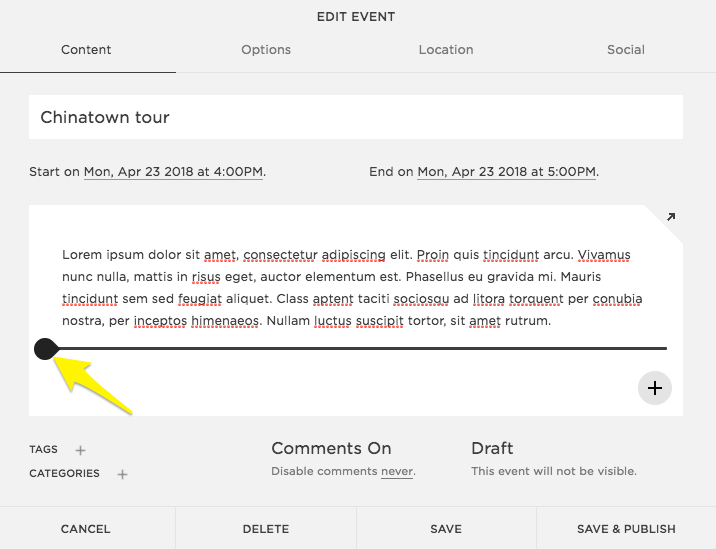Screen dimensions: 716x549
Task: Click Save & Publish
Action: [626, 529]
